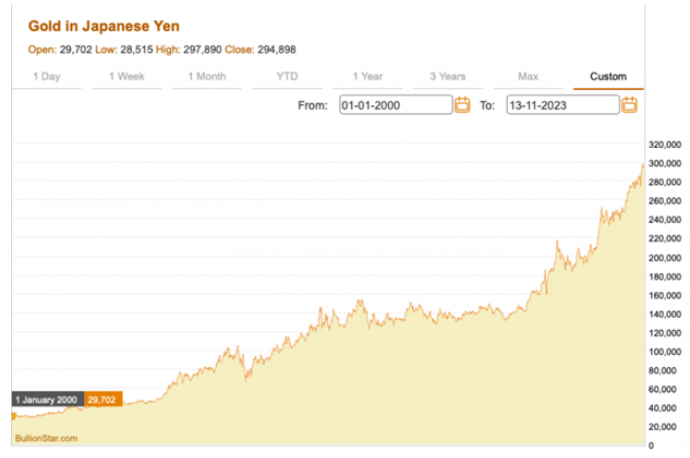Choose the 3 Years range tab

point(447,76)
